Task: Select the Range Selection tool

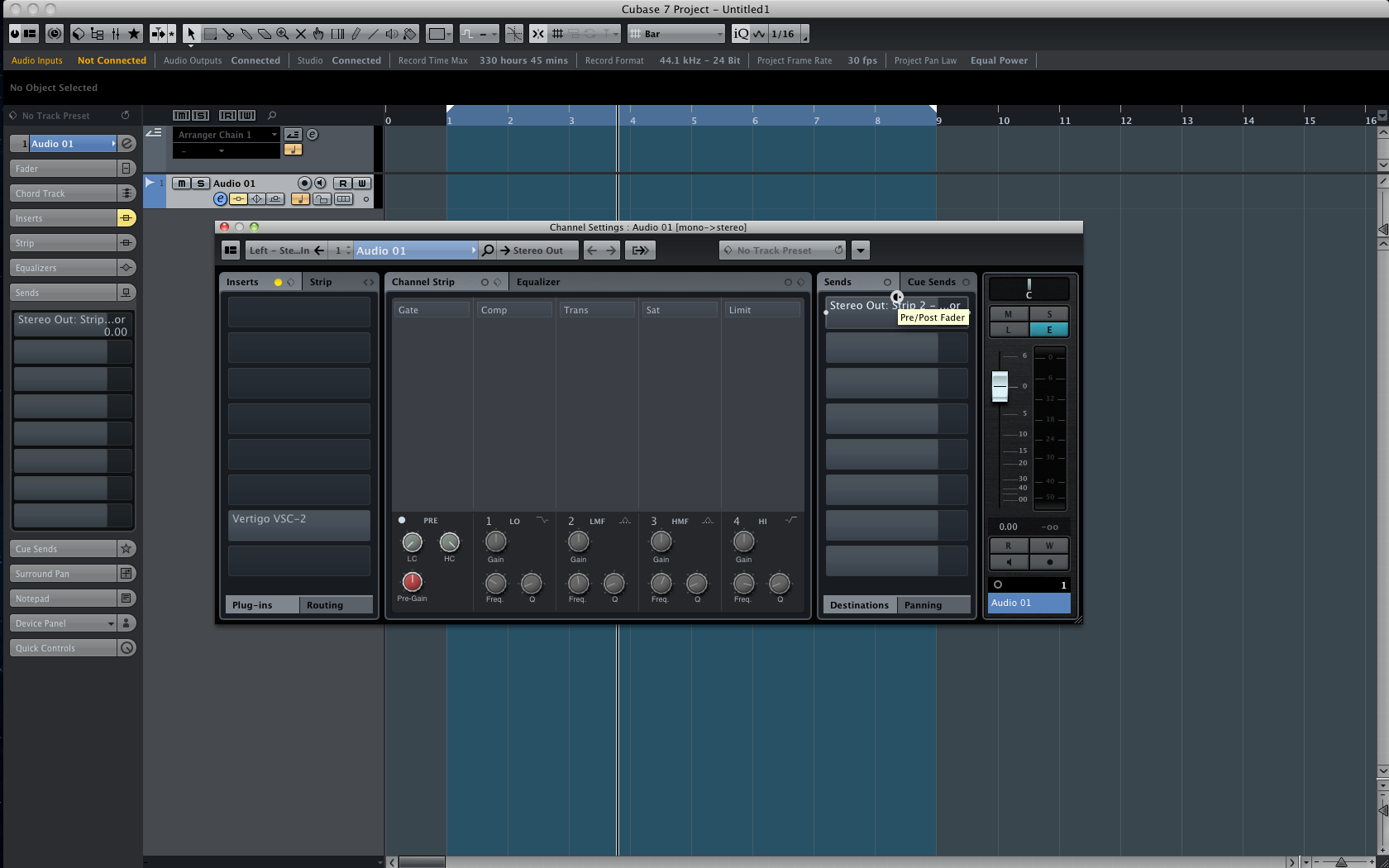Action: [x=210, y=34]
